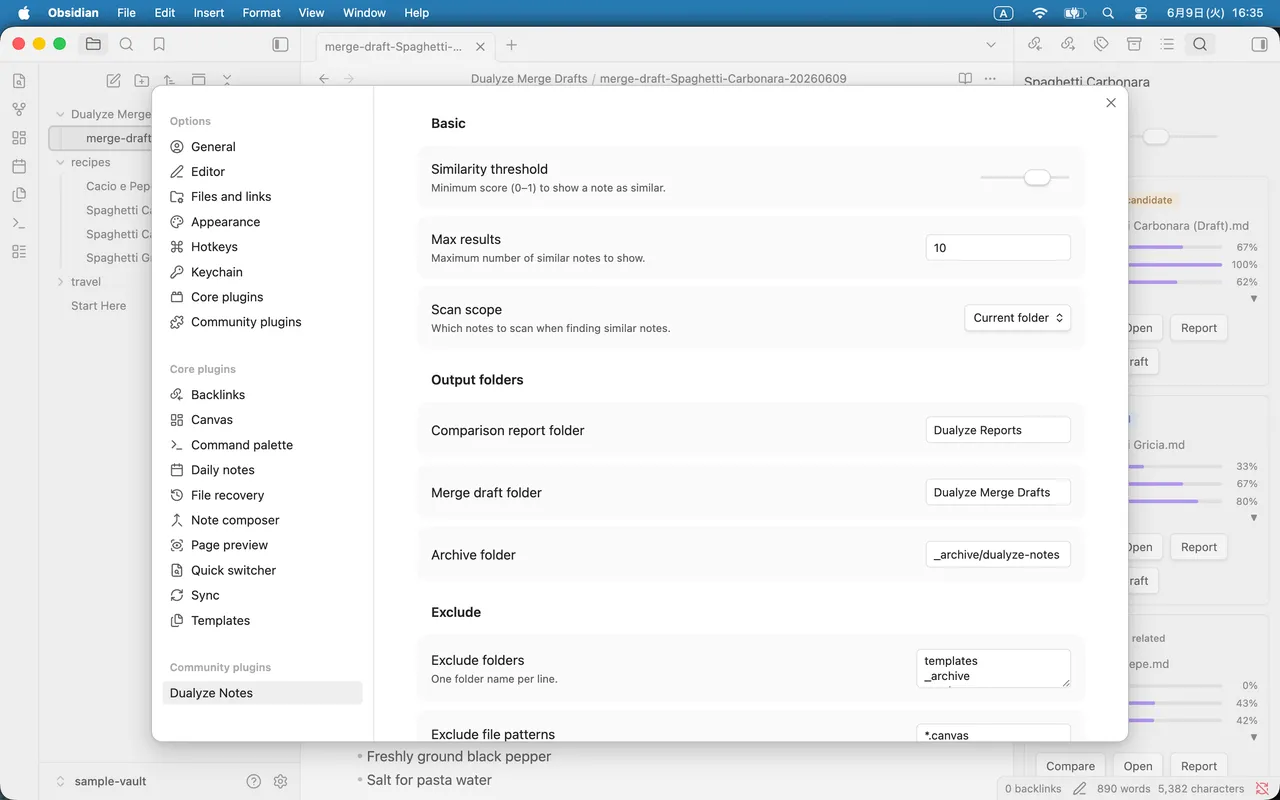Create new canvas from ribbon icon
1280x800 pixels.
(19, 138)
